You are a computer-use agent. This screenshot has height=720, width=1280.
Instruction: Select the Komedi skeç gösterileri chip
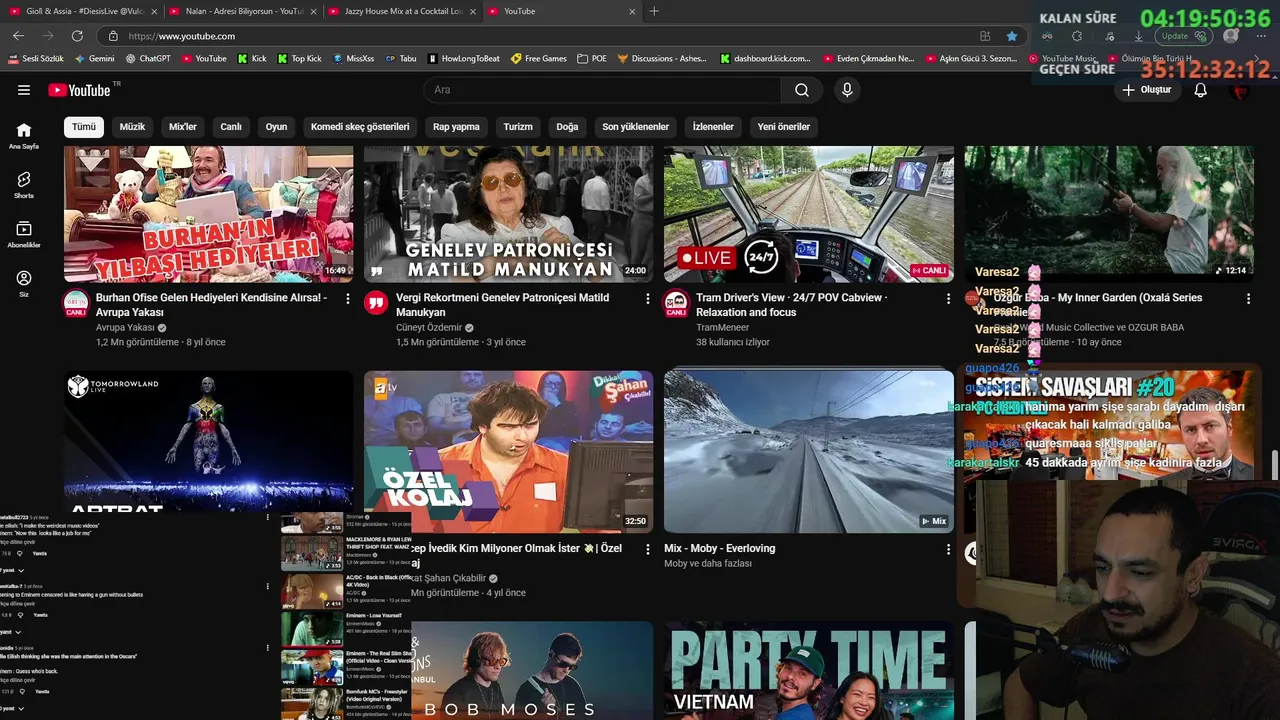[x=360, y=127]
